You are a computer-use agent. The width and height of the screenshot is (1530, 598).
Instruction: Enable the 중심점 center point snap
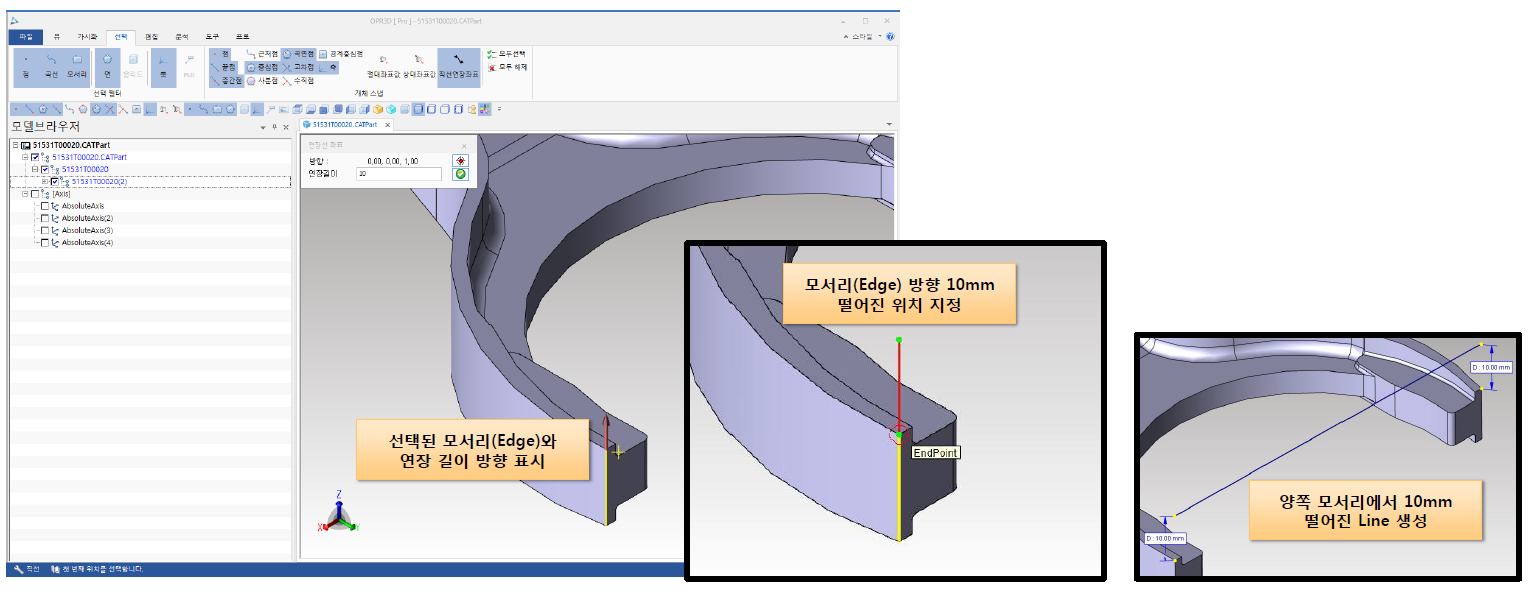click(265, 67)
